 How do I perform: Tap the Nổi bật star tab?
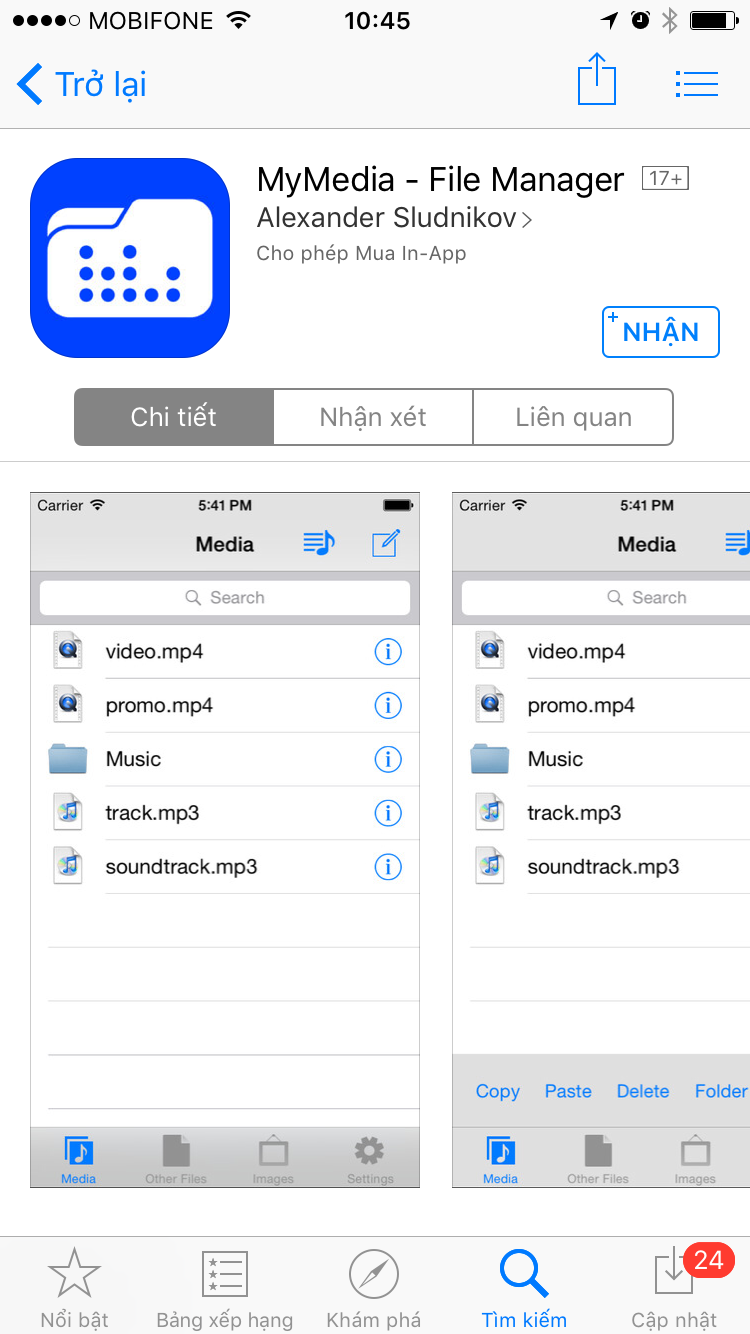[x=75, y=1288]
